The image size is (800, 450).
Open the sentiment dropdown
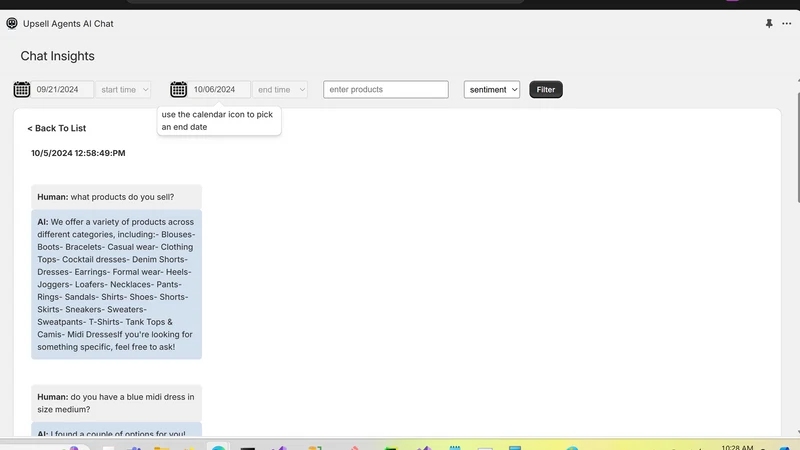pos(492,89)
